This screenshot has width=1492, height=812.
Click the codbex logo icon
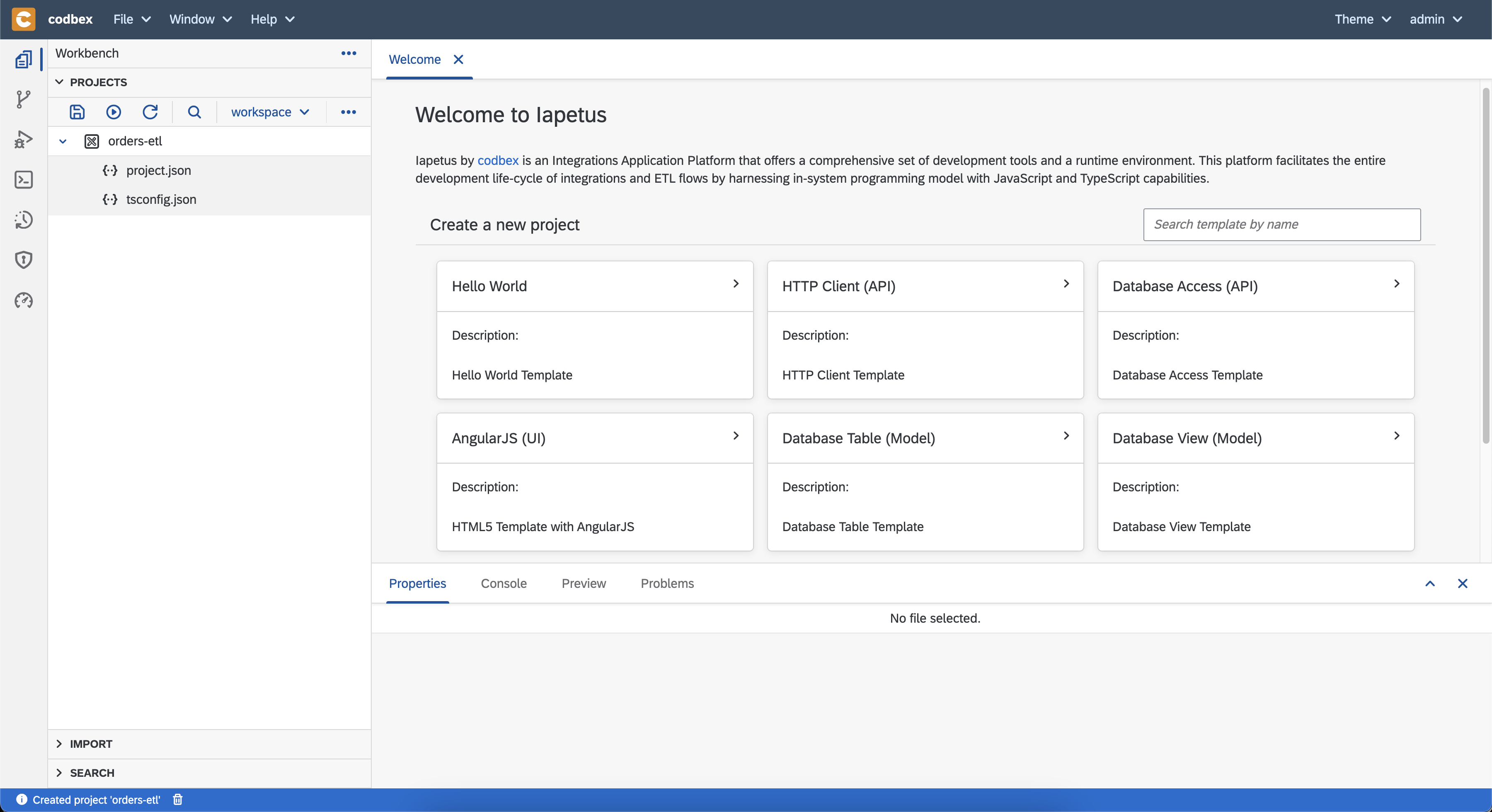[x=24, y=19]
